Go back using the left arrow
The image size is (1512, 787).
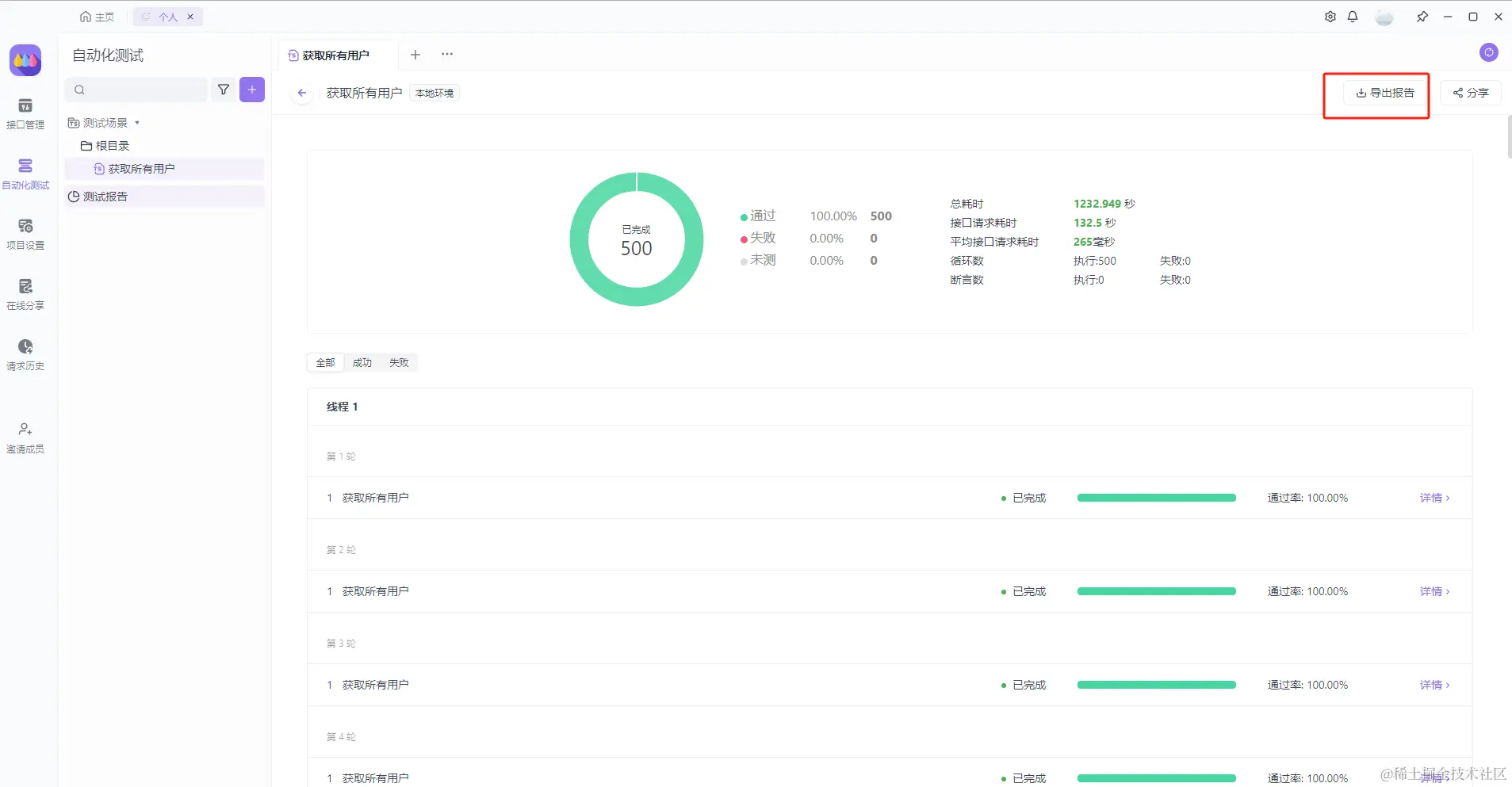(302, 93)
